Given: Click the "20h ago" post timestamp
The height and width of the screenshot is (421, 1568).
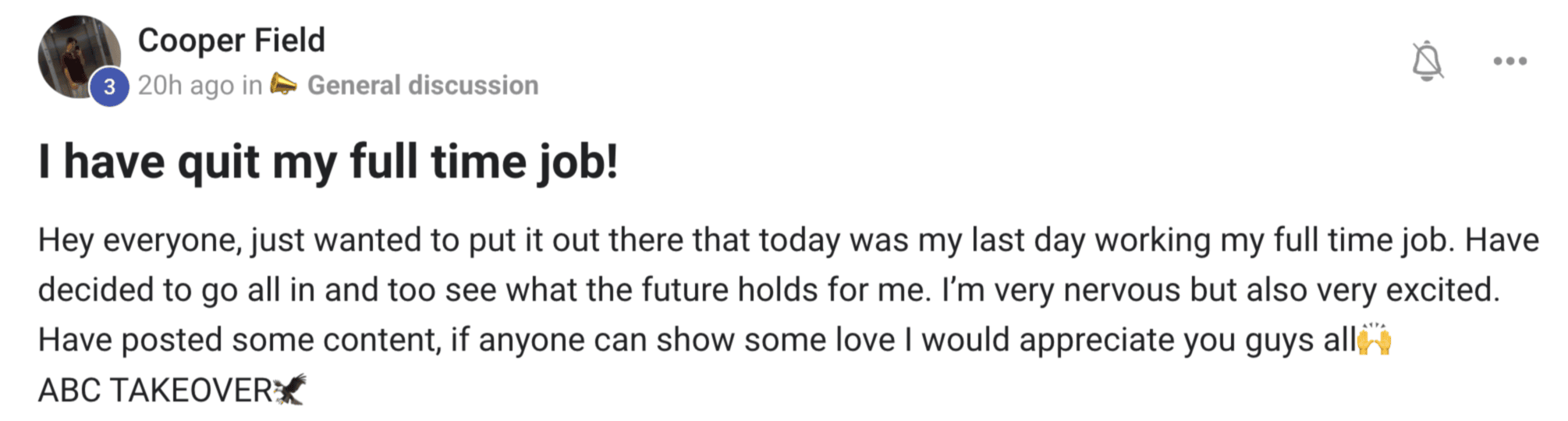Looking at the screenshot, I should [186, 86].
